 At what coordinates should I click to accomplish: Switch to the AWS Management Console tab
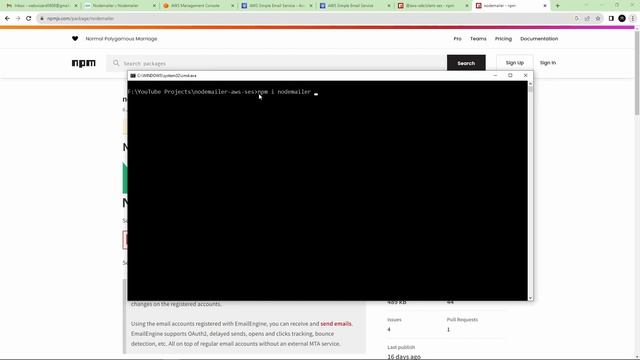point(197,6)
